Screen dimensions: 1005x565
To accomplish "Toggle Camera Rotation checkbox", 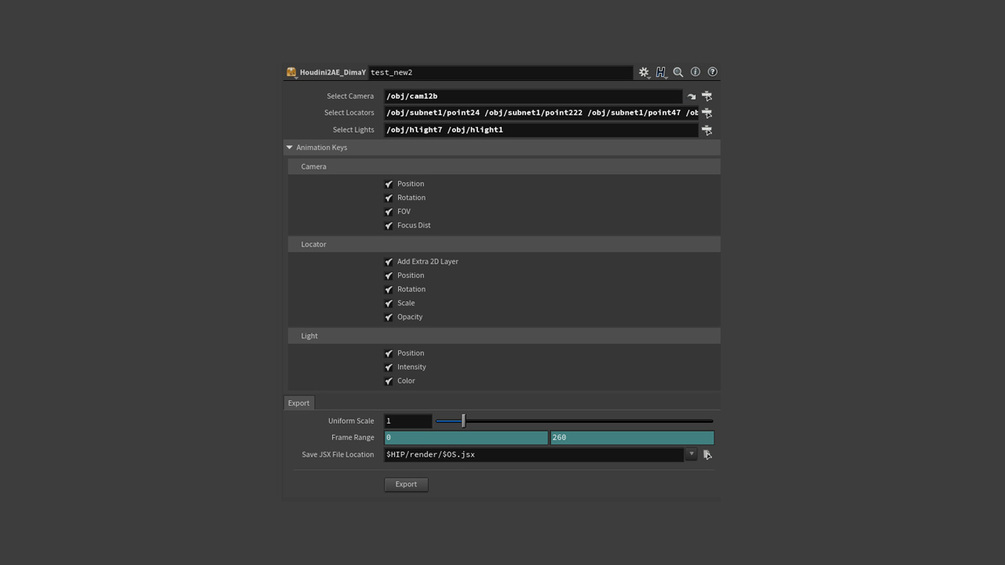I will click(388, 198).
